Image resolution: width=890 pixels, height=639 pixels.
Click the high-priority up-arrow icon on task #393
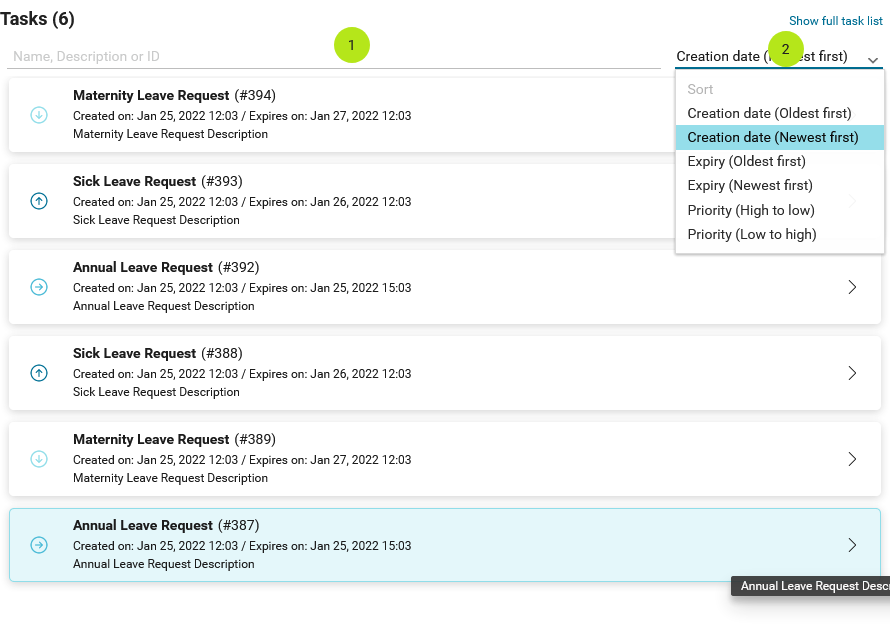click(39, 201)
